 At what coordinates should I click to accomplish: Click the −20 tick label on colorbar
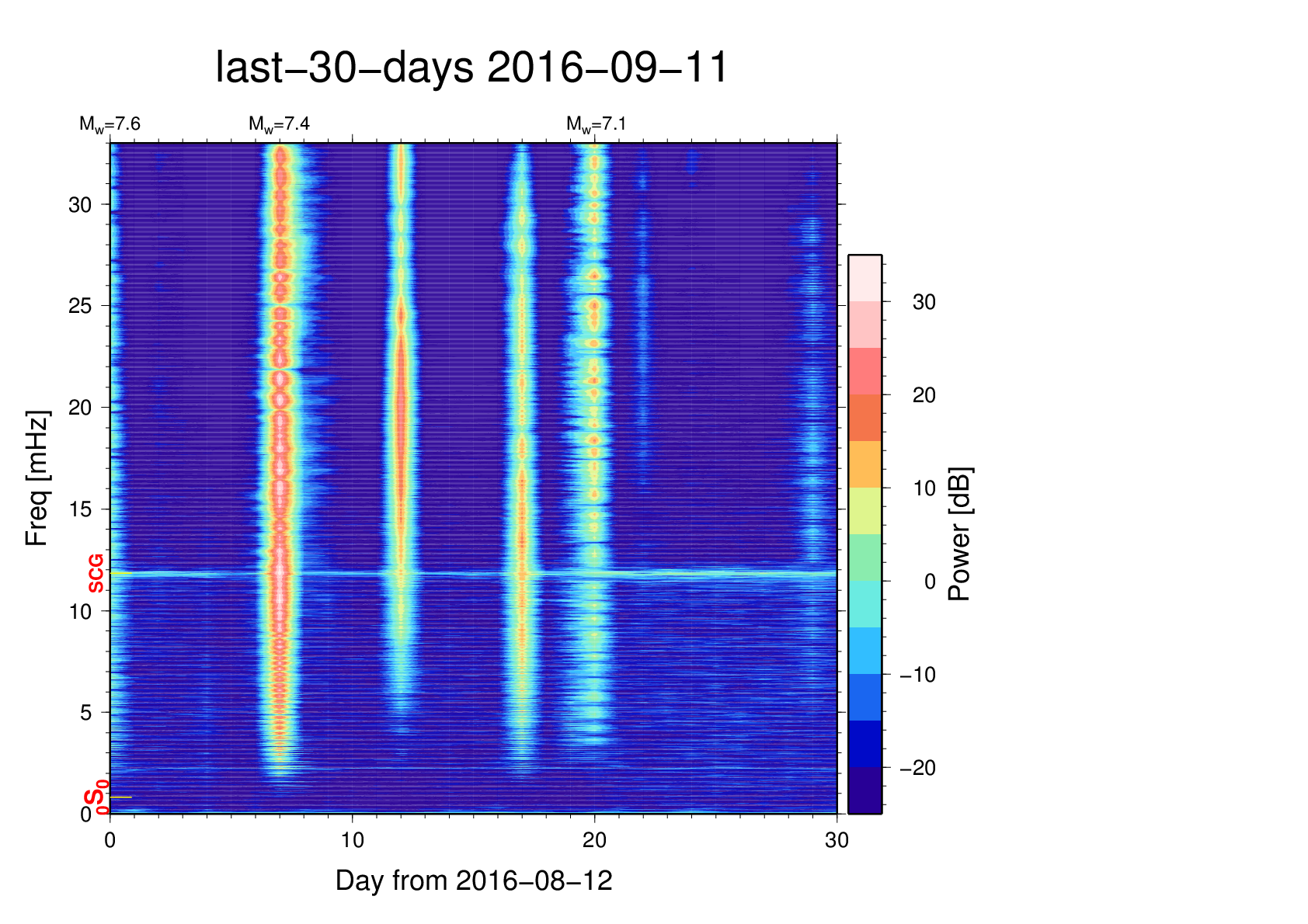point(917,768)
